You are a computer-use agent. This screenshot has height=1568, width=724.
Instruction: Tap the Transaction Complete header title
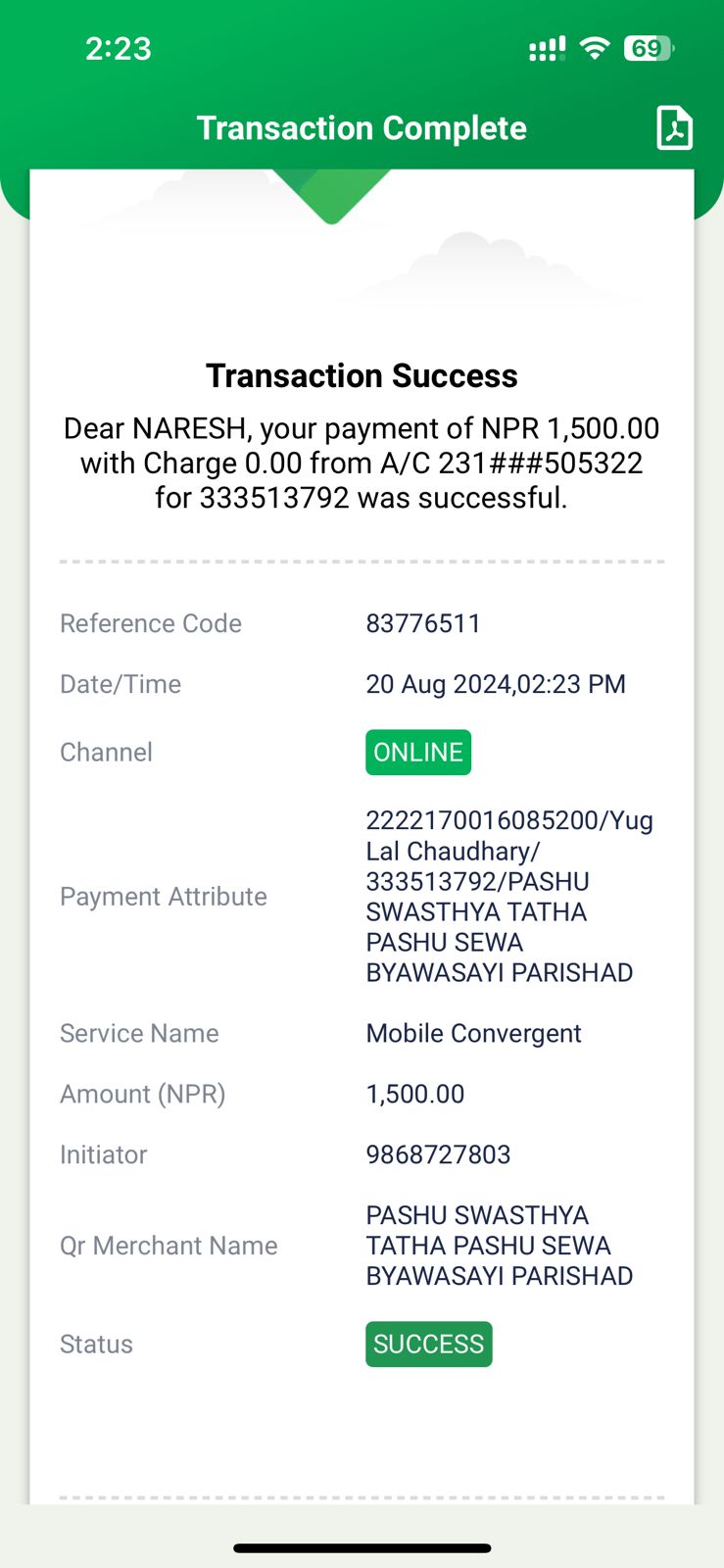[x=362, y=128]
